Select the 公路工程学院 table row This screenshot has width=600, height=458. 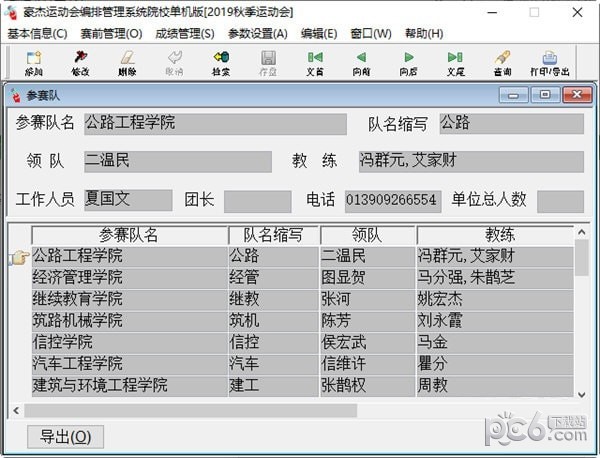pos(302,256)
